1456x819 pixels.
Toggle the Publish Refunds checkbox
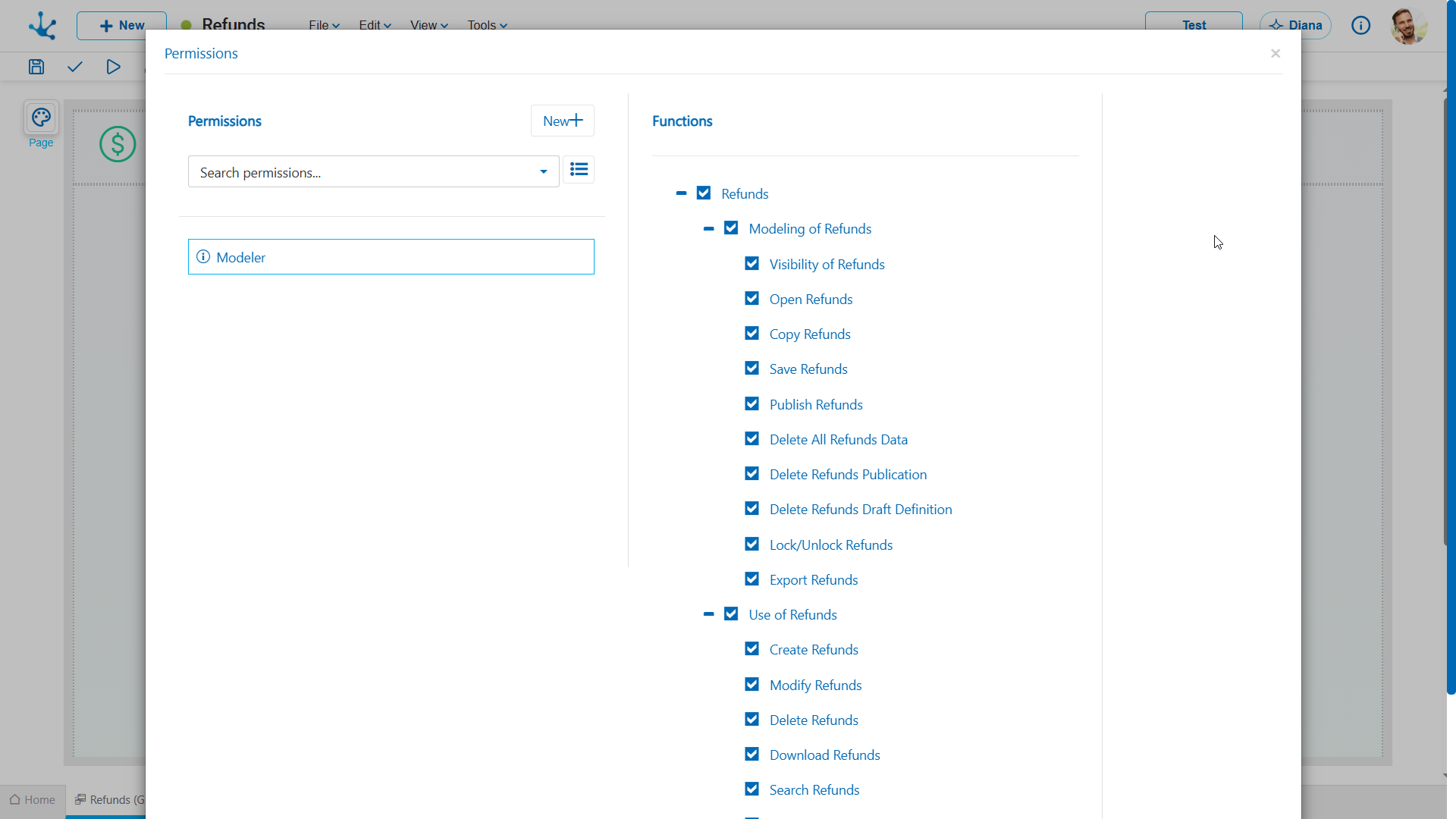[752, 404]
